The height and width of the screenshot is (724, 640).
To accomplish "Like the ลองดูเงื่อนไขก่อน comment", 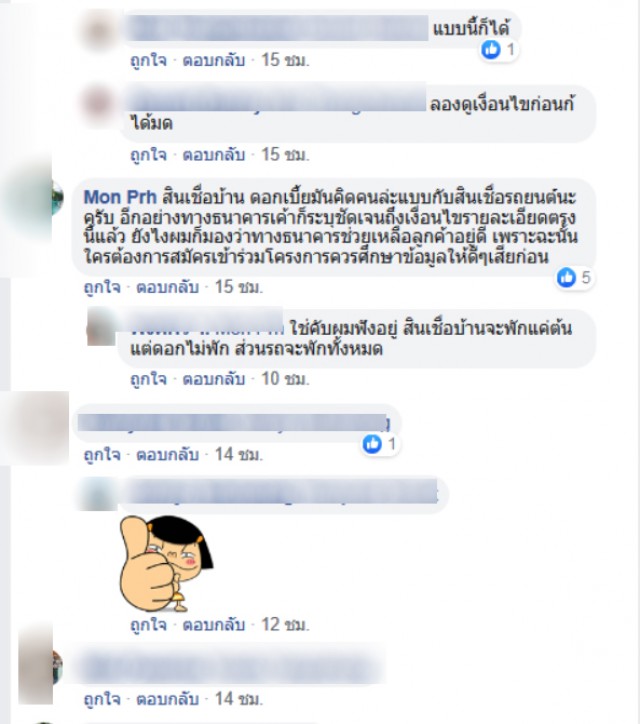I will click(148, 155).
